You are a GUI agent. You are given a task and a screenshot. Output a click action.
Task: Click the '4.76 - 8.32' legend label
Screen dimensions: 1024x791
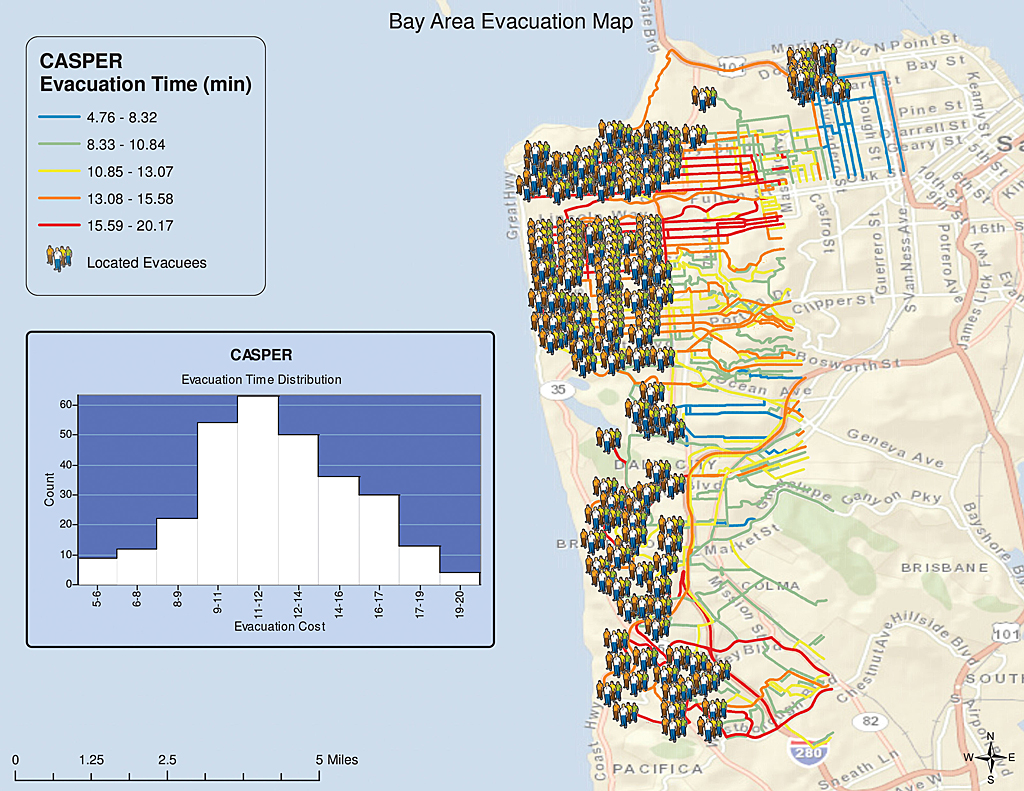pyautogui.click(x=122, y=118)
